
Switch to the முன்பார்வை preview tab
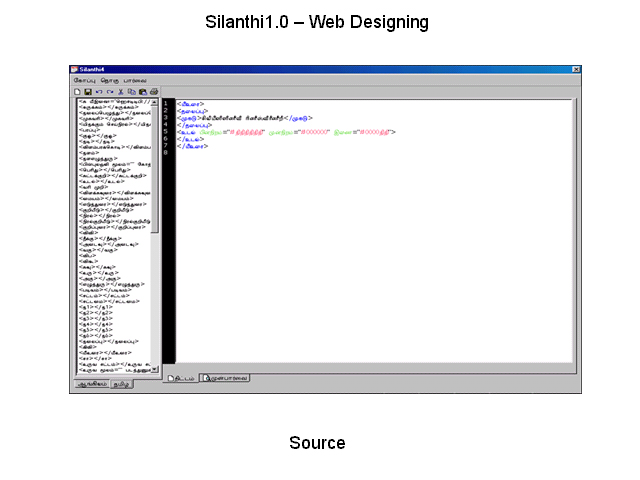click(x=225, y=378)
